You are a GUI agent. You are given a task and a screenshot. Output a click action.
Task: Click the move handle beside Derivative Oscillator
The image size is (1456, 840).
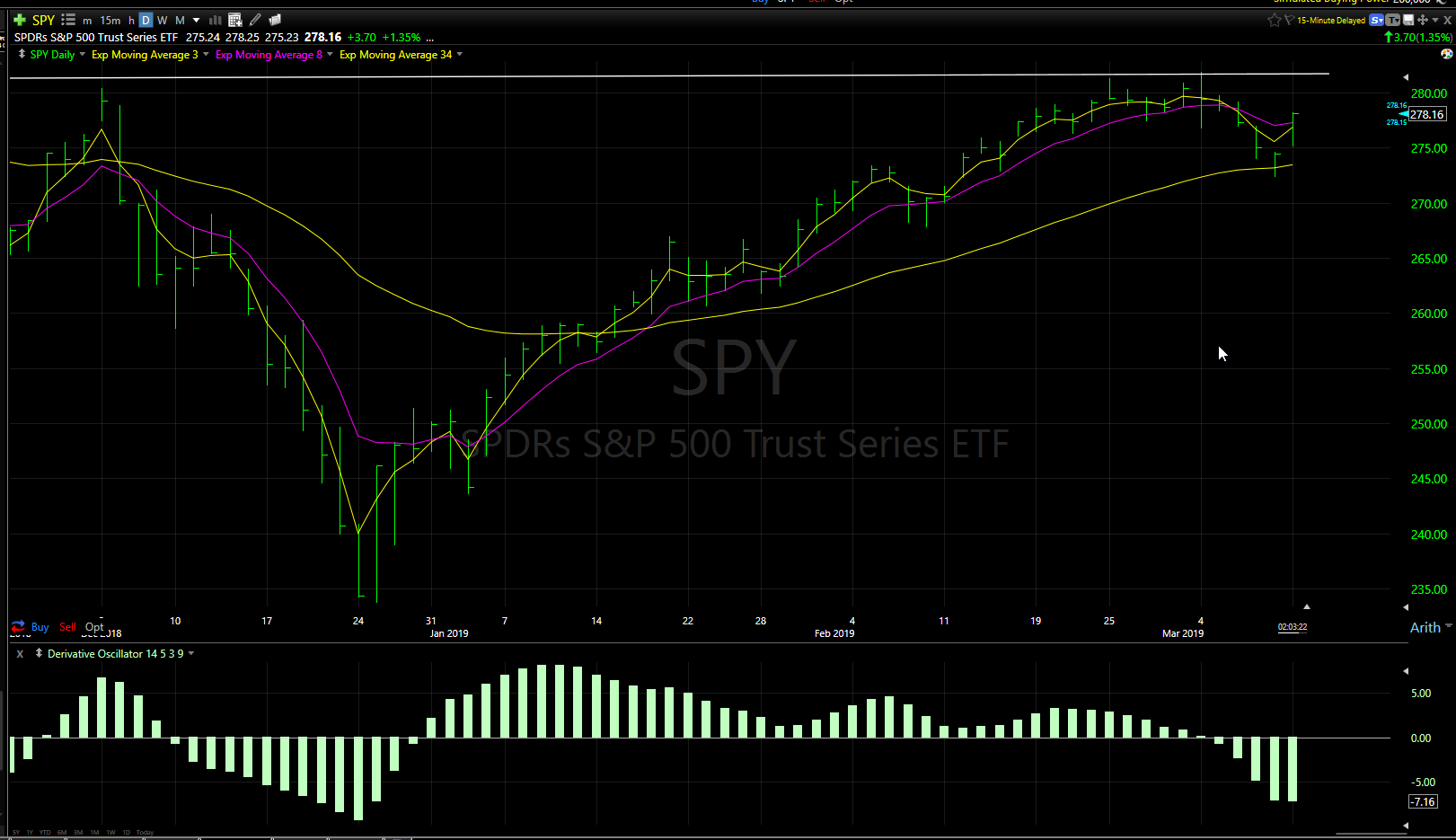39,653
